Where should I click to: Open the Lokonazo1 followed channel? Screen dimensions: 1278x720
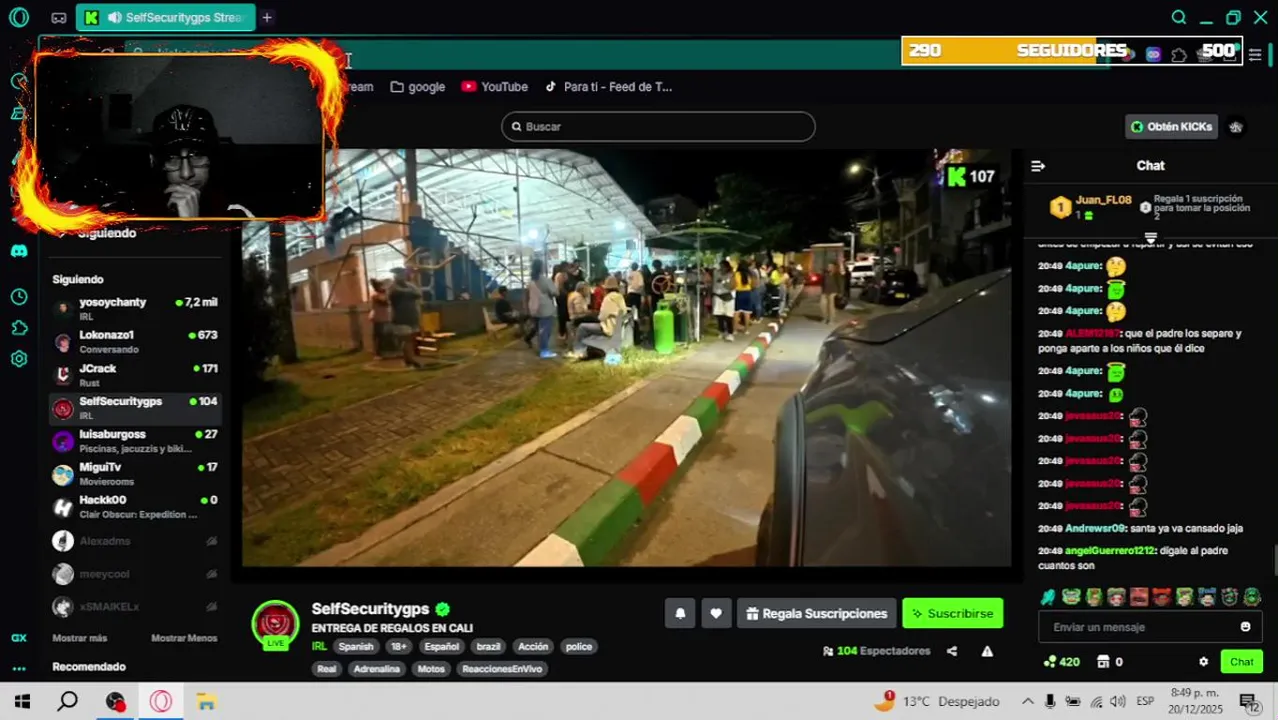tap(135, 341)
